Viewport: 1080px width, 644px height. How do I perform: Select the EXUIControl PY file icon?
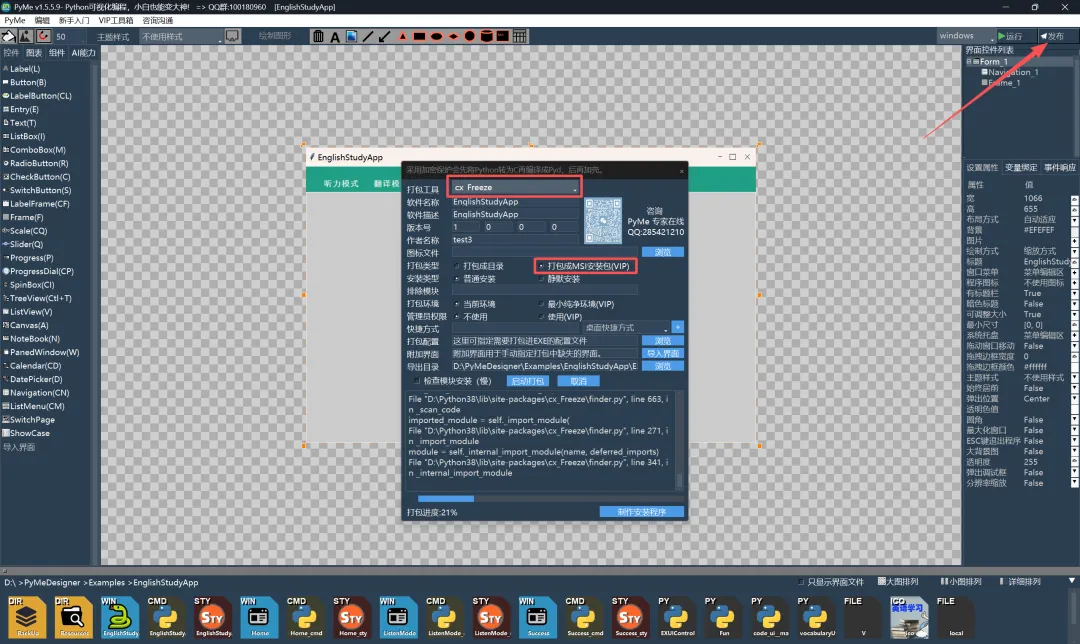point(677,617)
